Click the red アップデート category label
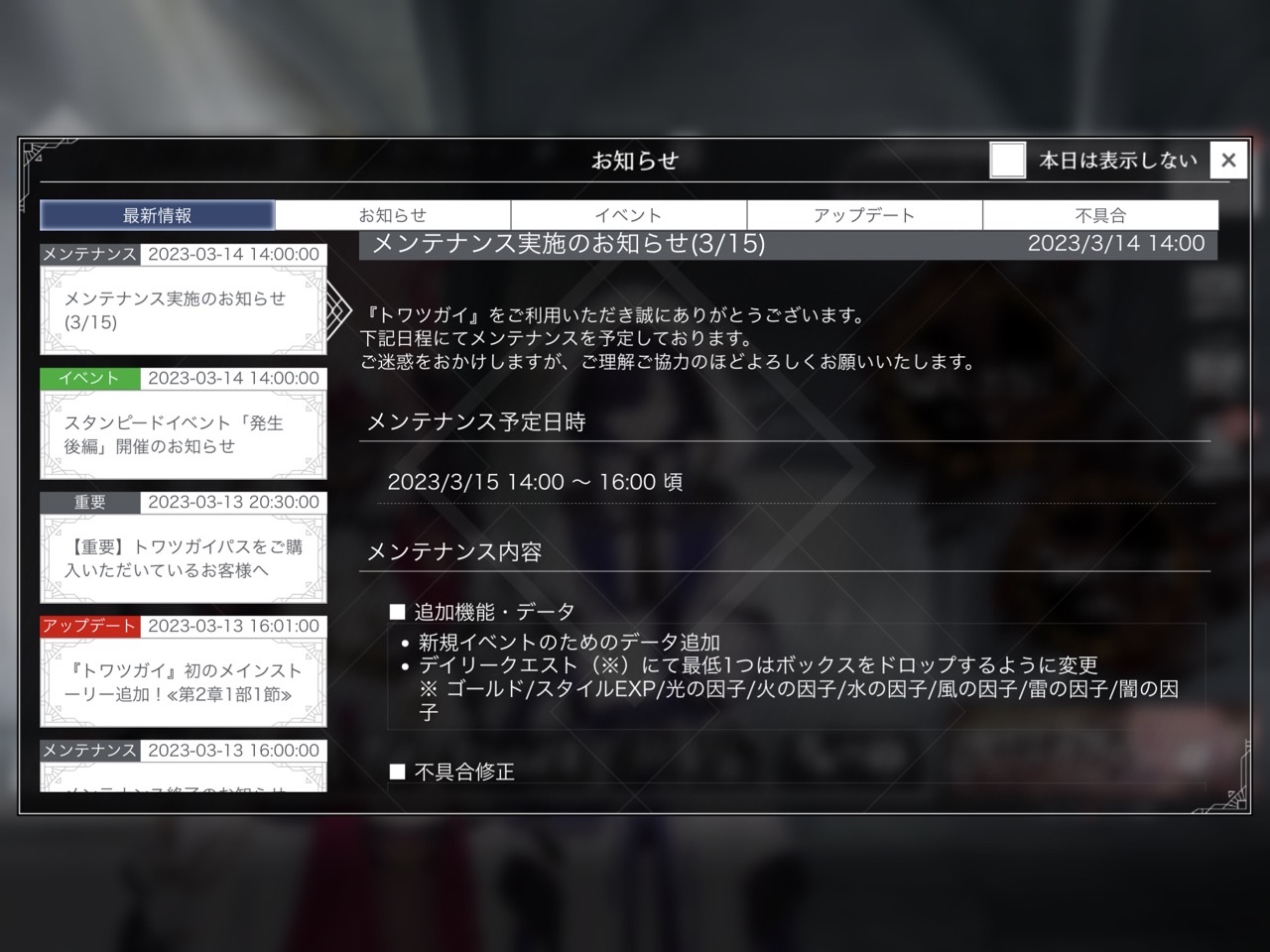 [x=89, y=626]
